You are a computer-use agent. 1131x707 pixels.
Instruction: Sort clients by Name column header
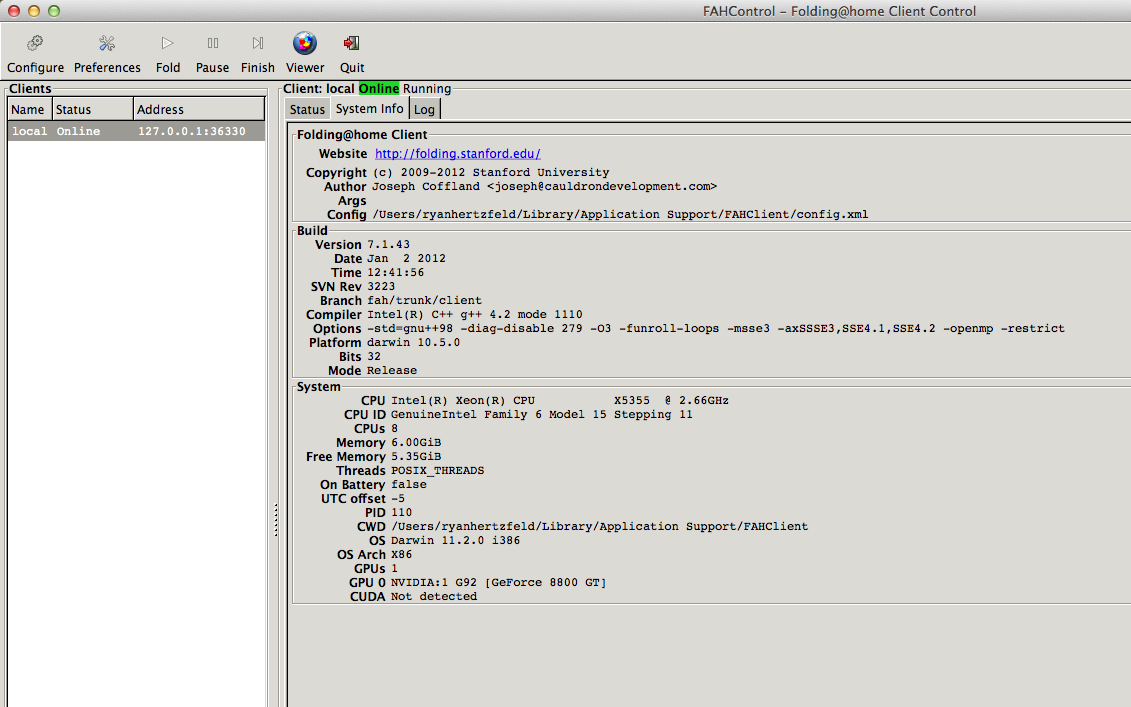coord(28,109)
